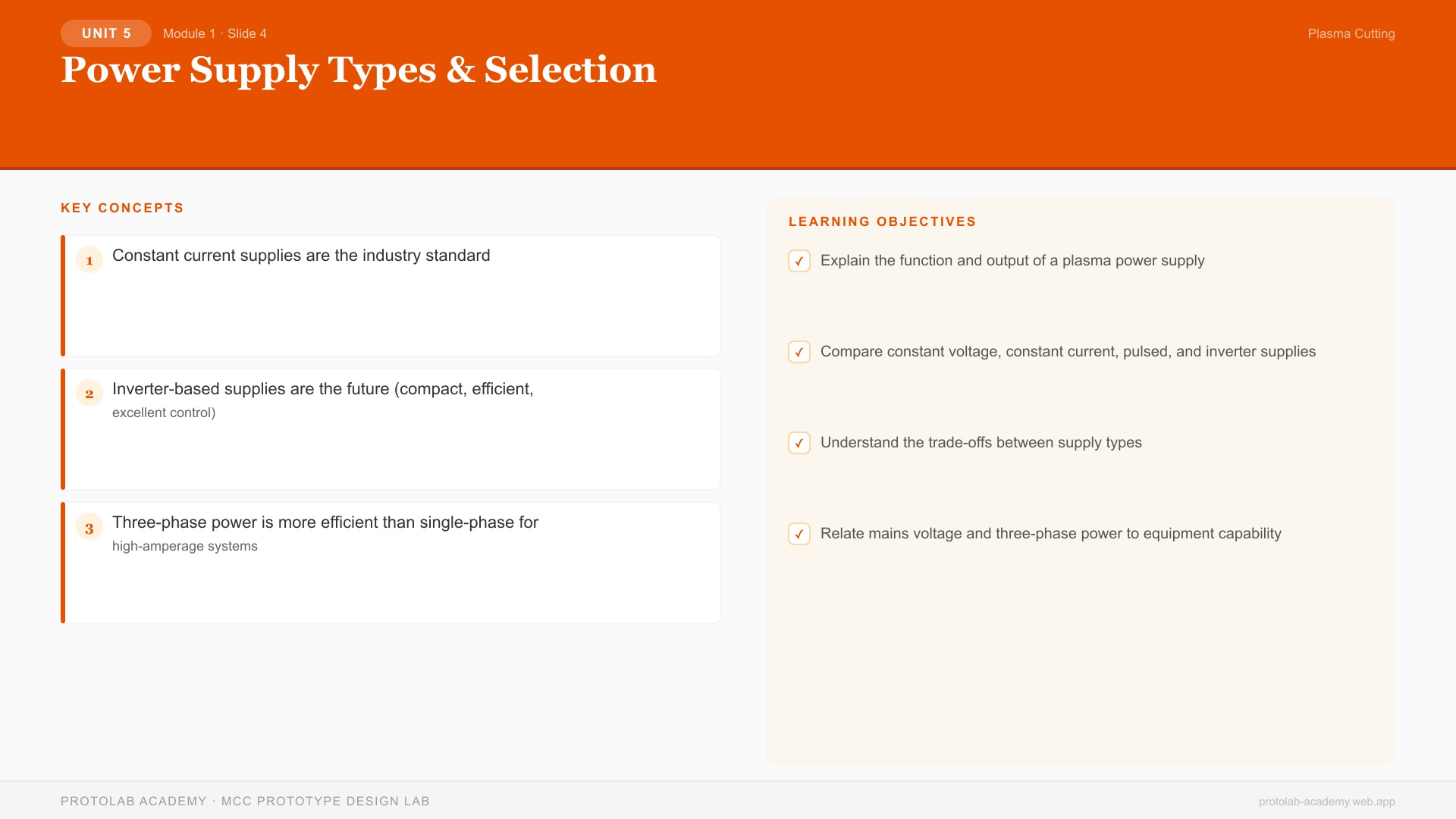
Task: Open the protolab-academy.web.app link
Action: tap(1326, 802)
